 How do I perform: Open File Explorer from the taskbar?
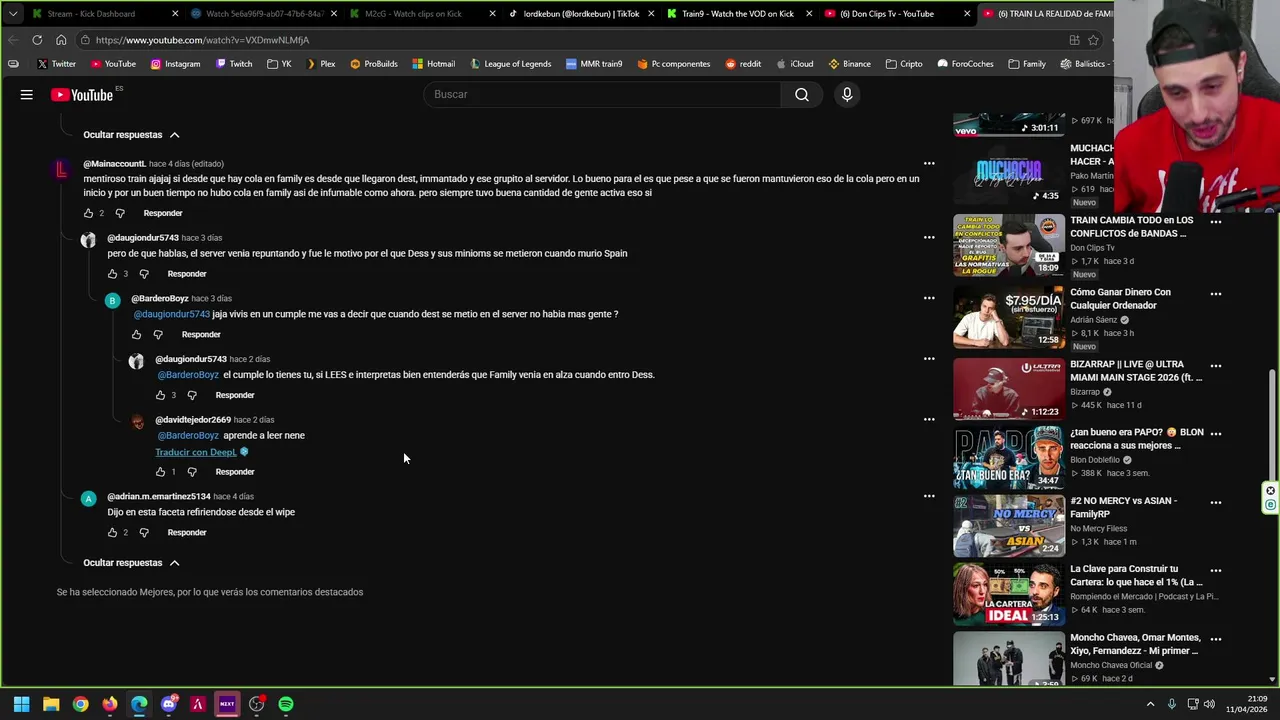(51, 704)
